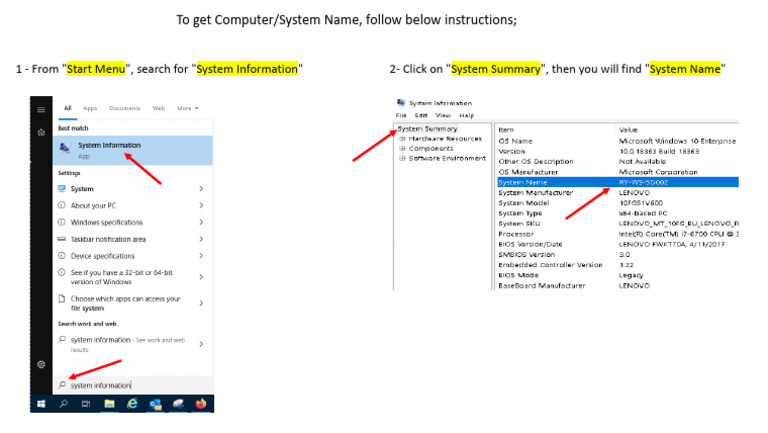Click the search box containing system information

(x=133, y=385)
